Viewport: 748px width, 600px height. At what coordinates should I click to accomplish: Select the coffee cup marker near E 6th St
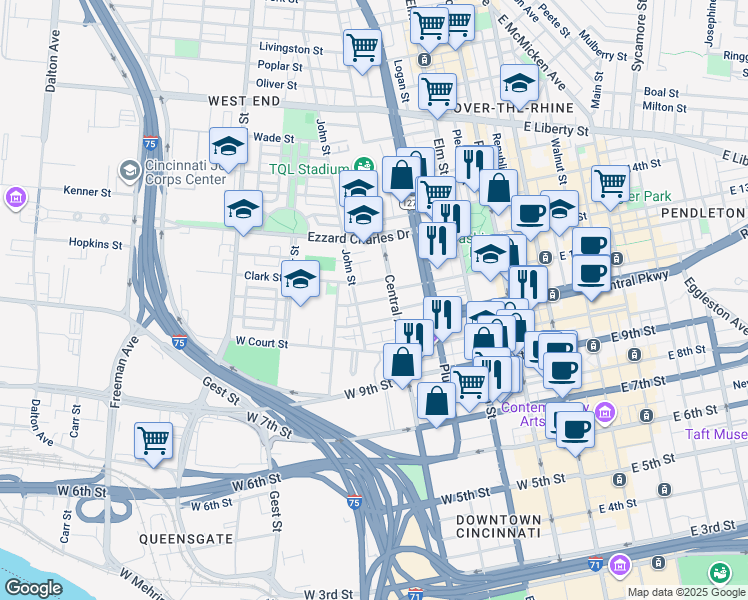click(x=575, y=429)
